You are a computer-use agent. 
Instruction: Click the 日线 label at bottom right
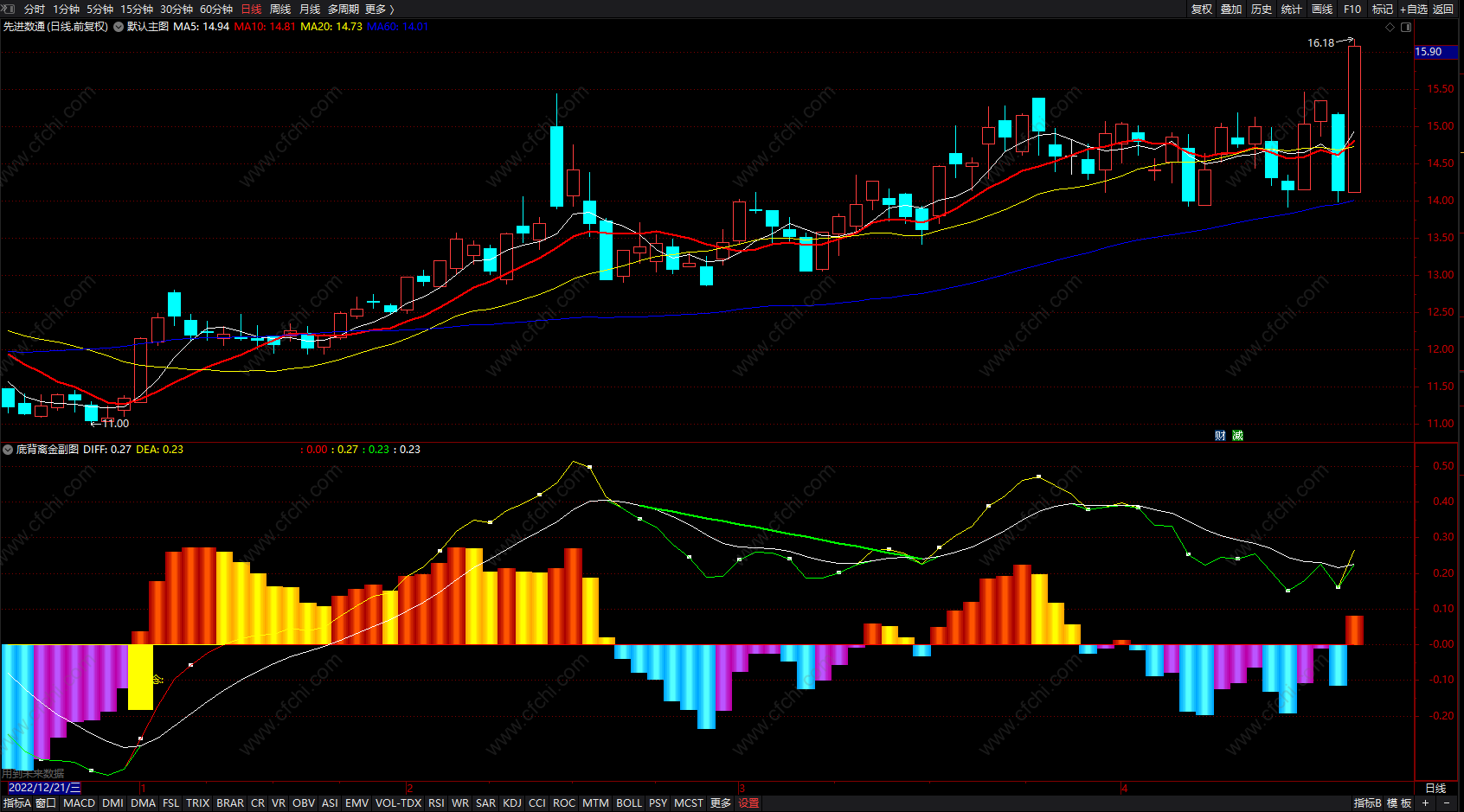(1435, 788)
